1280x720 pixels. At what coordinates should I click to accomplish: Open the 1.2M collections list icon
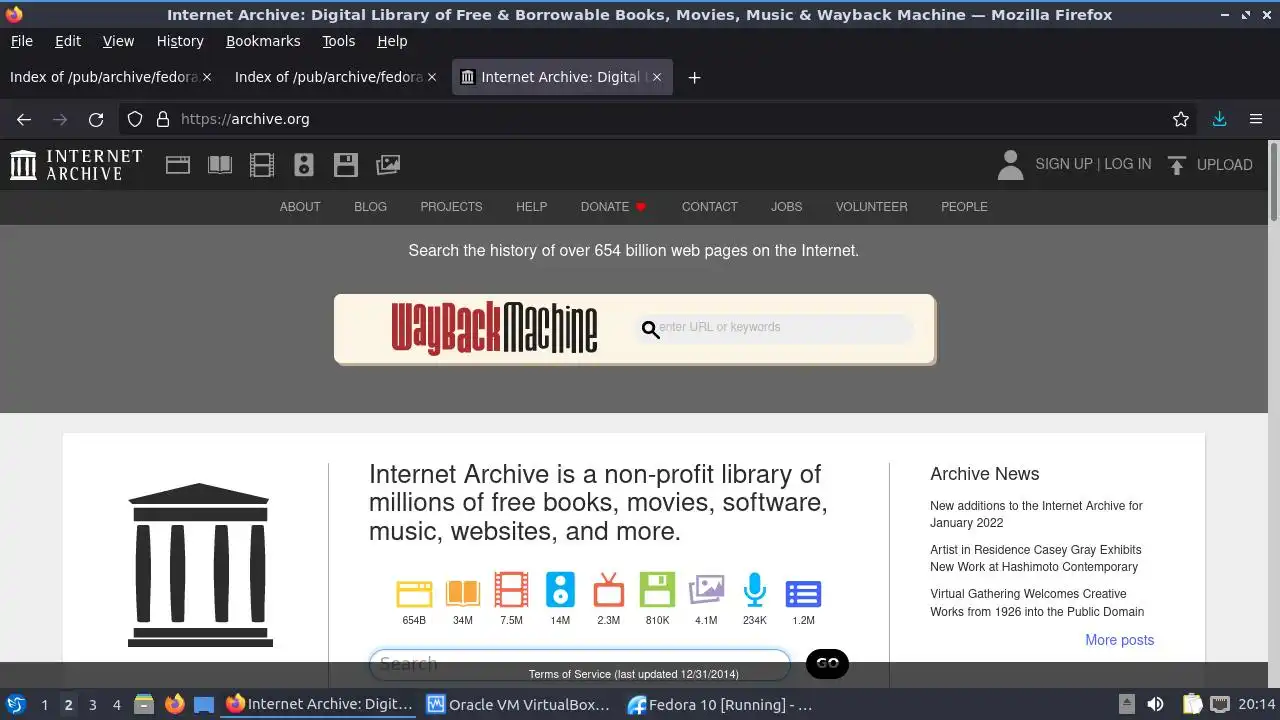tap(803, 594)
